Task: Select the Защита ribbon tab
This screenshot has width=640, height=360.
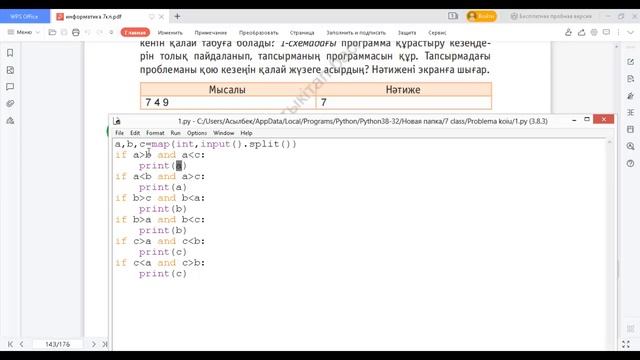Action: coord(407,33)
